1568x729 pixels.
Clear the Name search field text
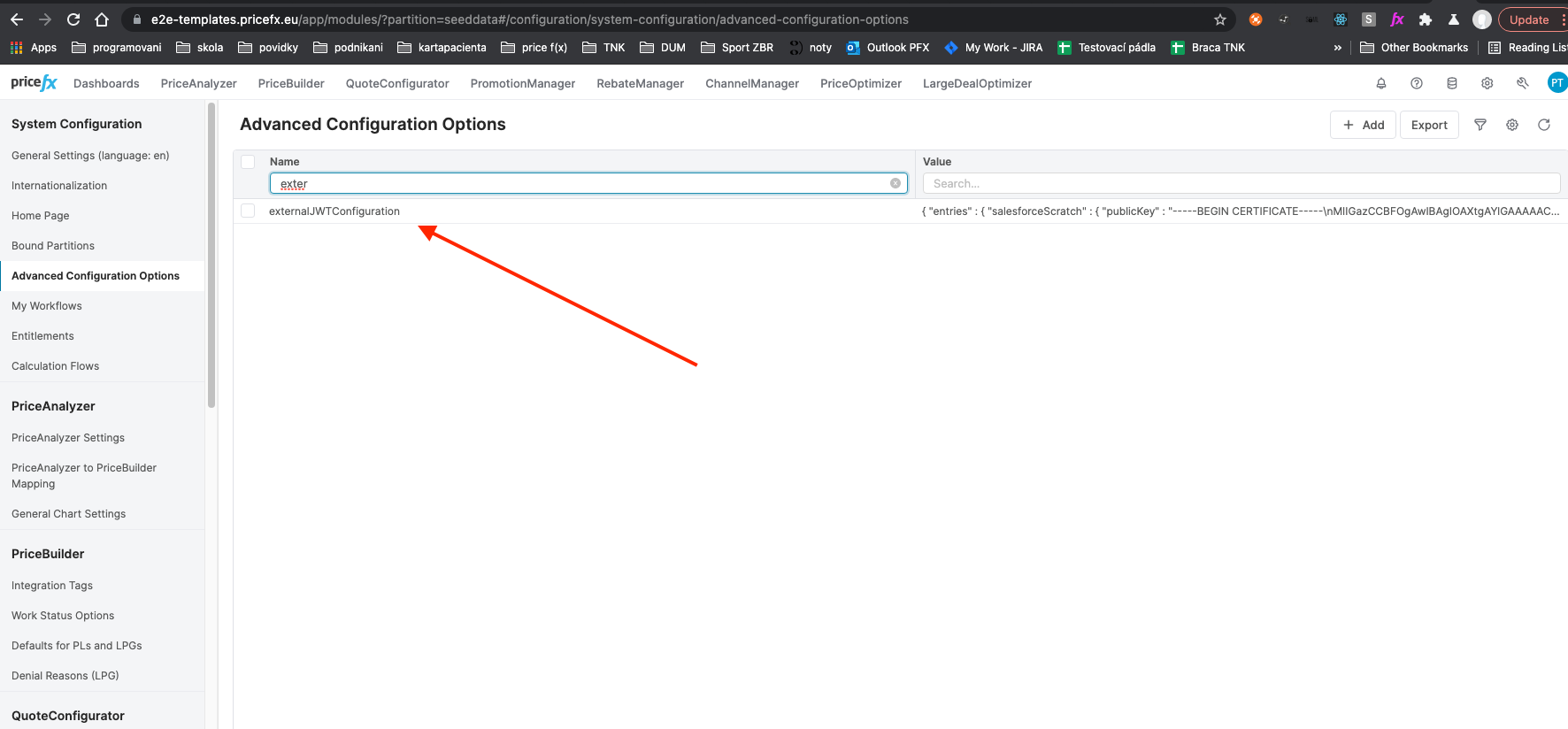[x=895, y=183]
